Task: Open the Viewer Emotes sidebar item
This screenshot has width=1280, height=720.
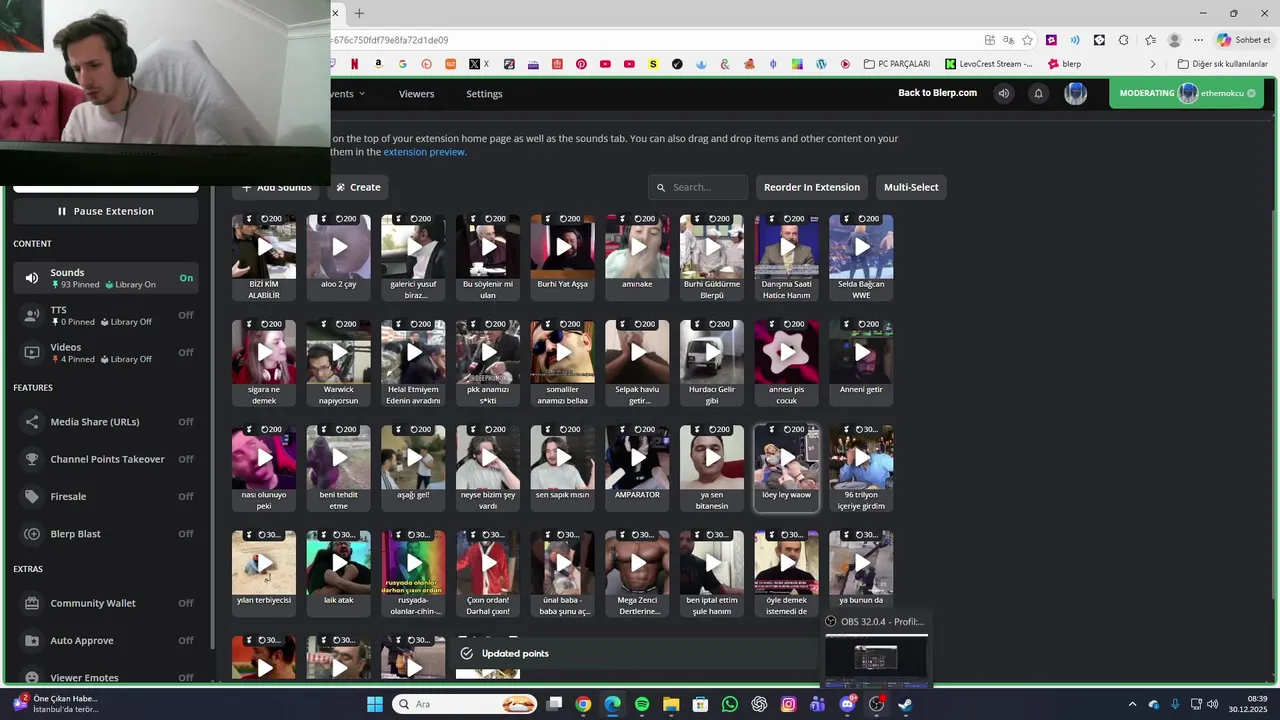Action: [x=106, y=677]
